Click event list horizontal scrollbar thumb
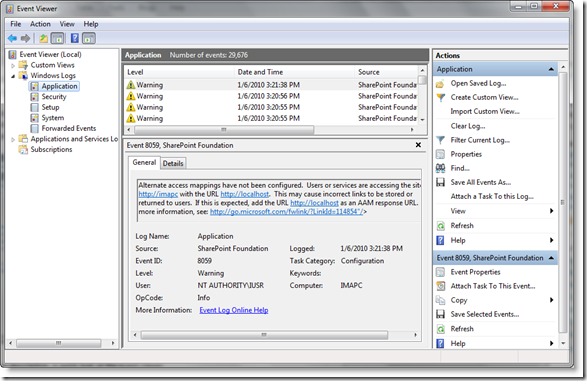The image size is (587, 381). (224, 130)
